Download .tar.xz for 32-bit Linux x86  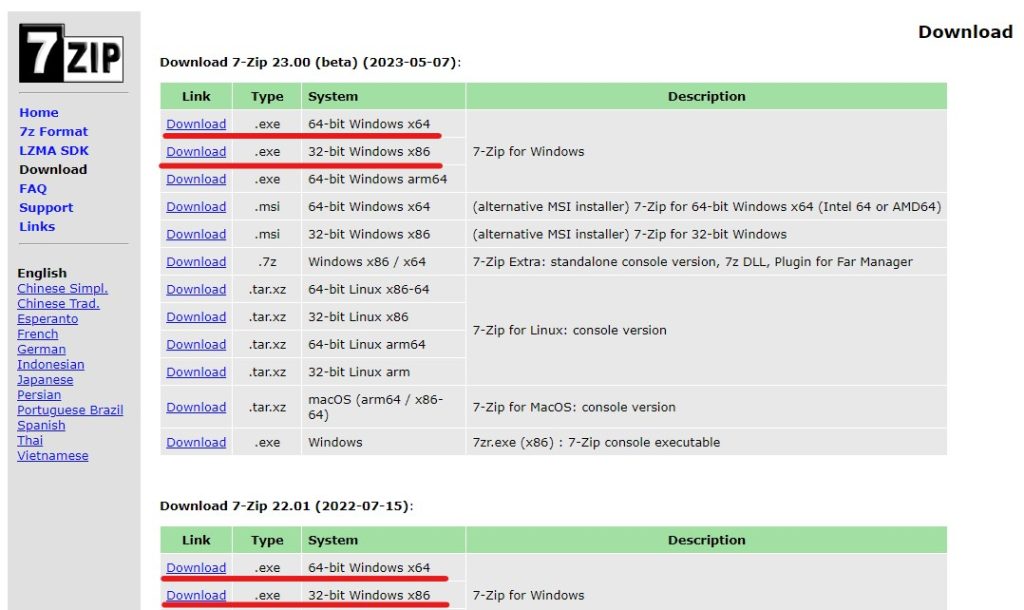[x=196, y=317]
